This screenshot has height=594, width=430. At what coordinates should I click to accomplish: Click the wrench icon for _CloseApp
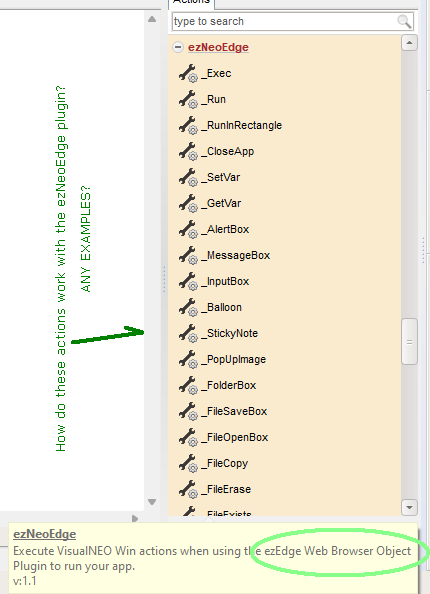(188, 151)
